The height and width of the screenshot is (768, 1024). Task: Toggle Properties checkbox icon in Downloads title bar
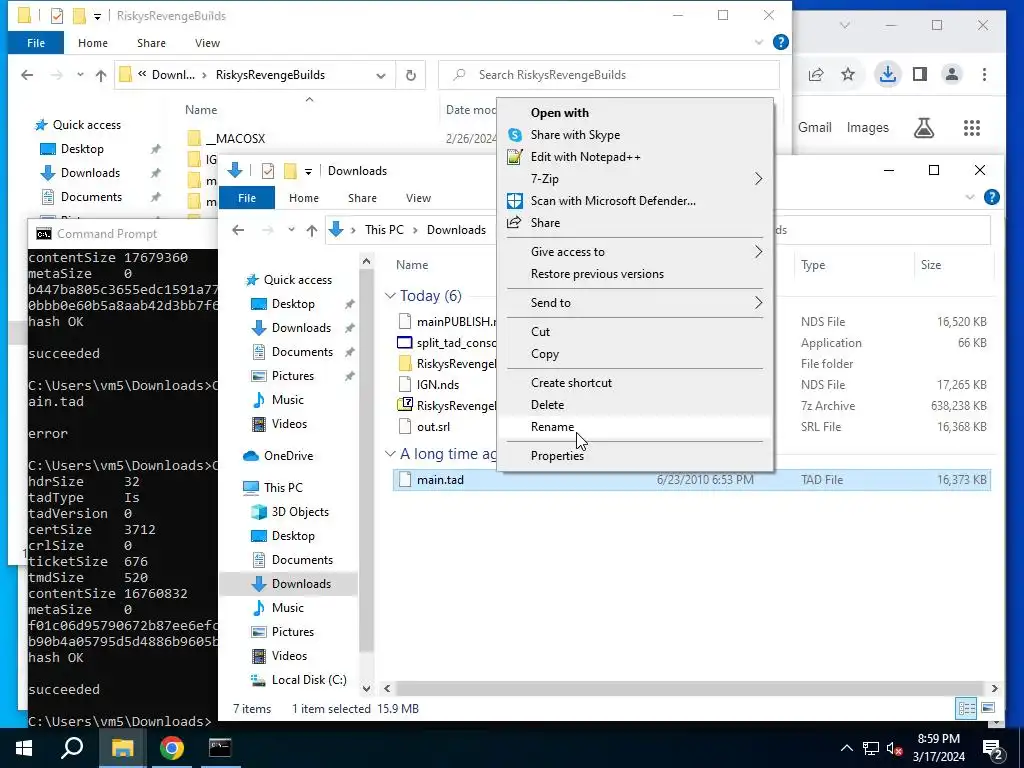268,171
